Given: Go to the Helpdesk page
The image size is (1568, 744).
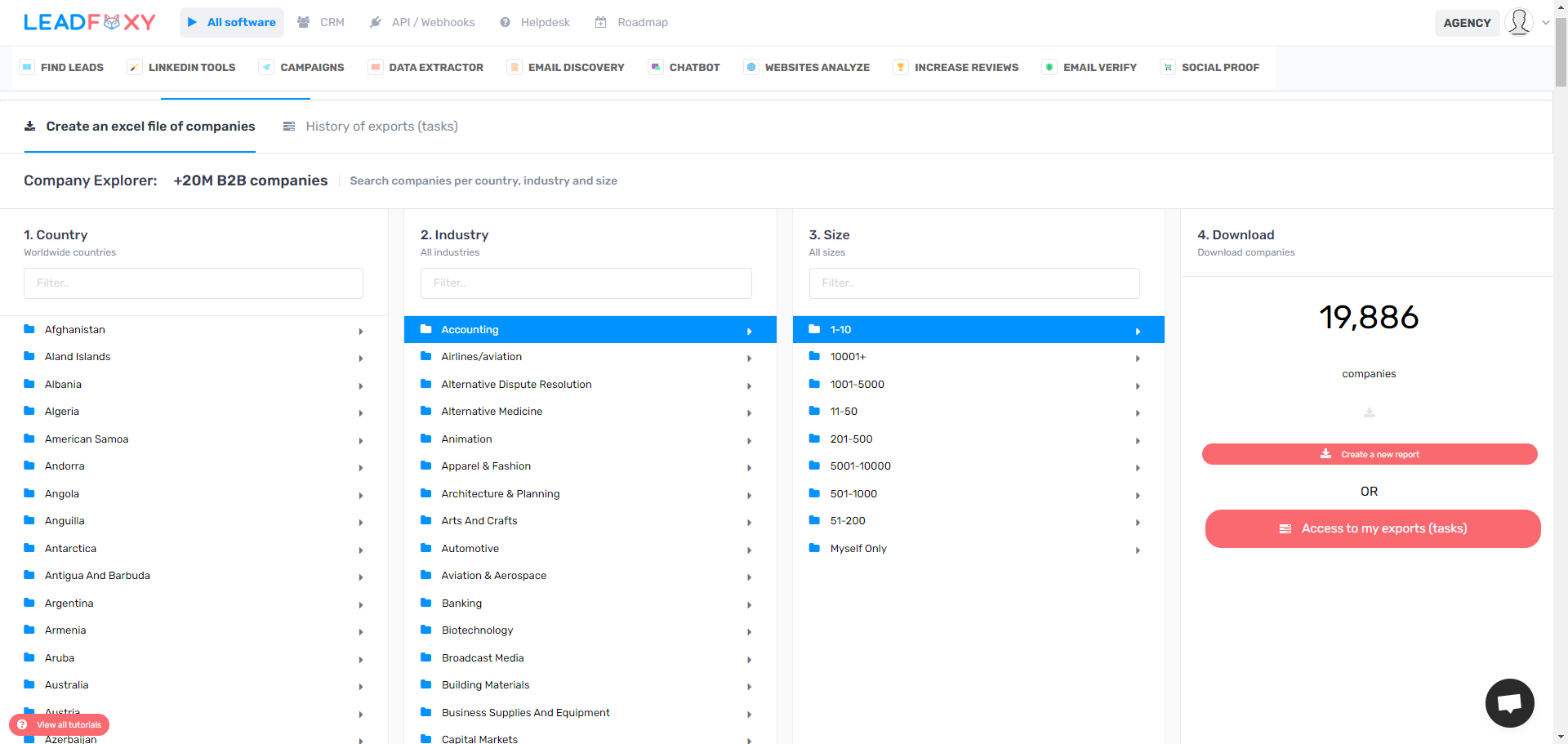Looking at the screenshot, I should 535,22.
